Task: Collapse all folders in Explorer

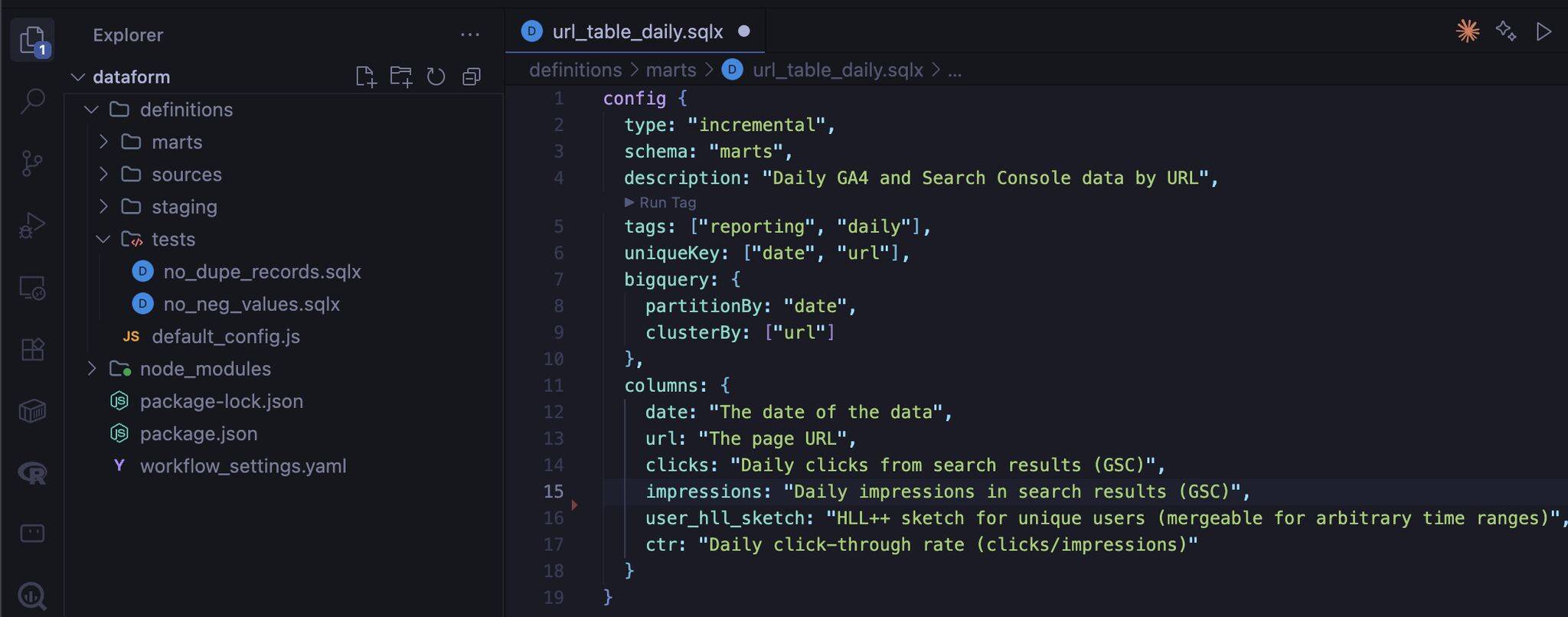Action: click(472, 77)
